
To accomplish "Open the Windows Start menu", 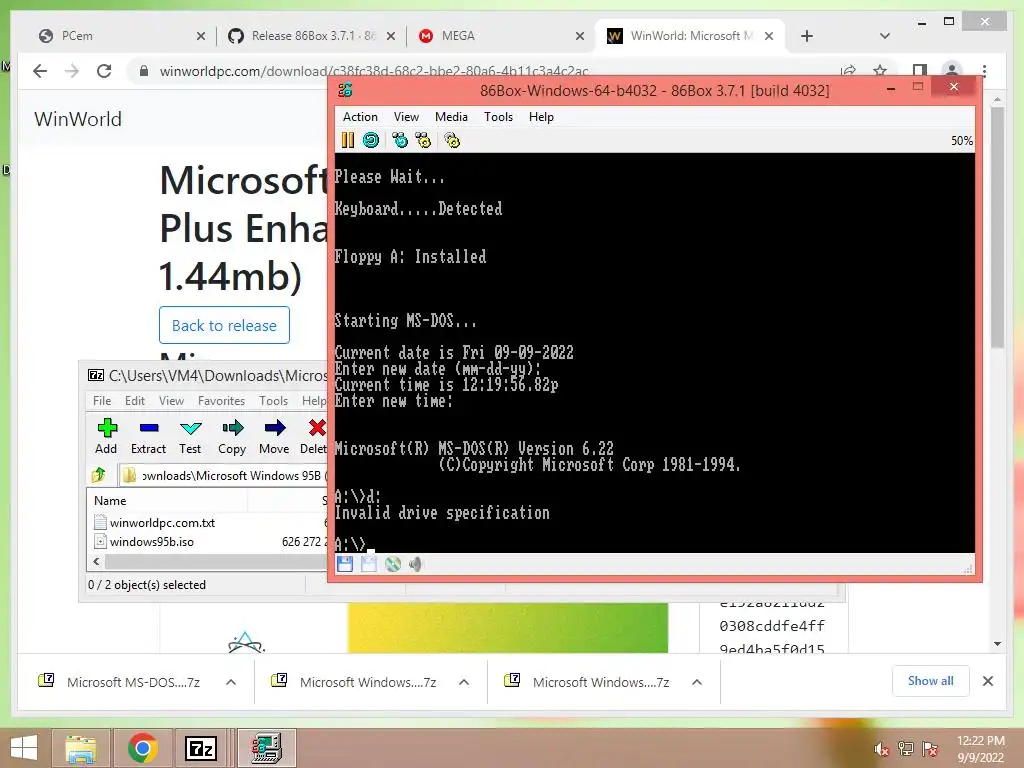I will (x=24, y=748).
